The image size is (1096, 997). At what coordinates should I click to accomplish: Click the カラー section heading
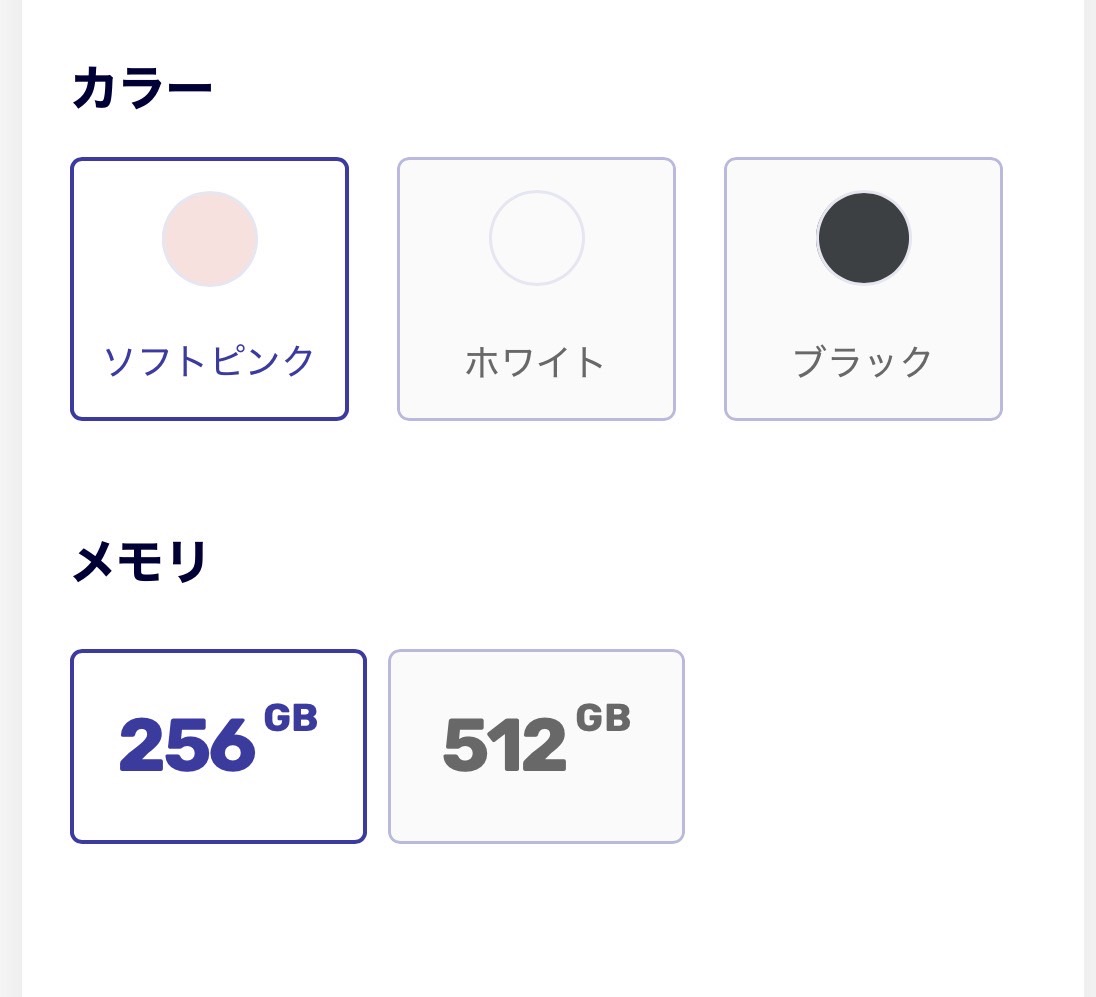(x=142, y=90)
